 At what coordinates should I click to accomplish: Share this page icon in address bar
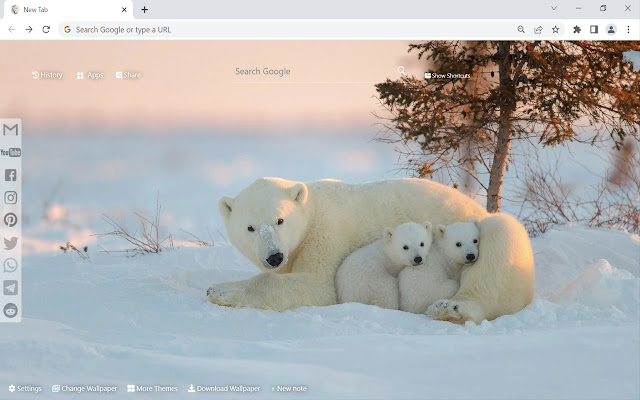[x=538, y=29]
